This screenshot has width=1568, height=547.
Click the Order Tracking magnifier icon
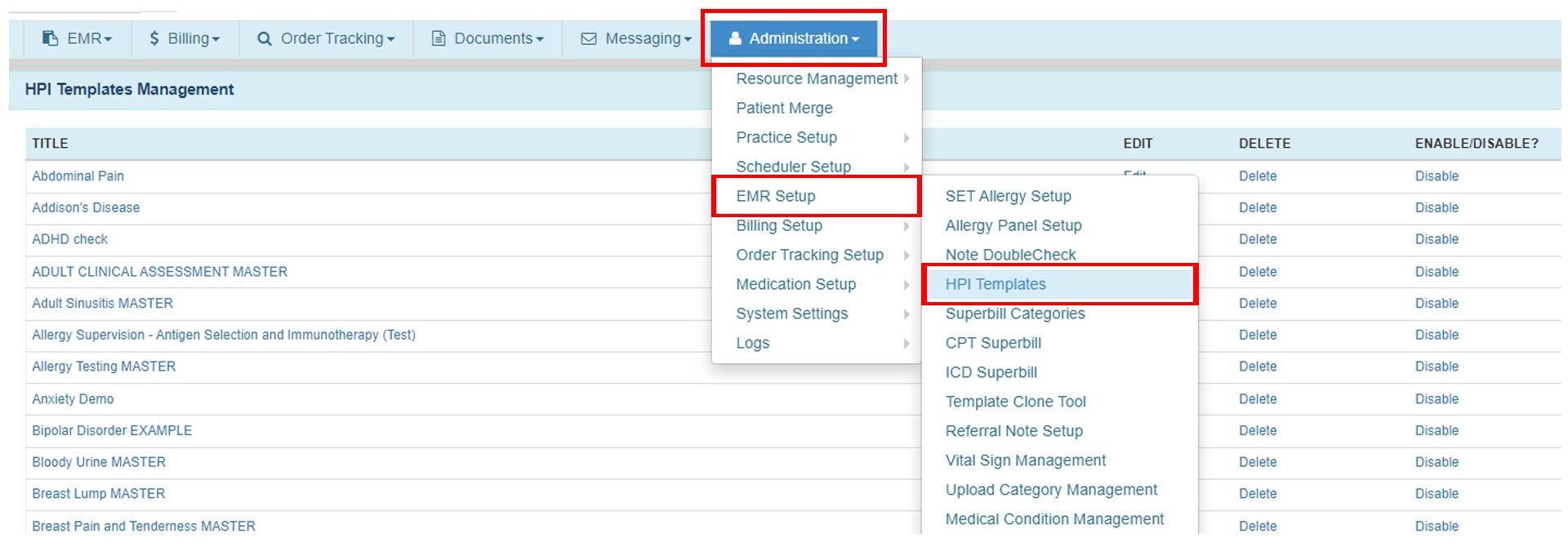(x=264, y=38)
